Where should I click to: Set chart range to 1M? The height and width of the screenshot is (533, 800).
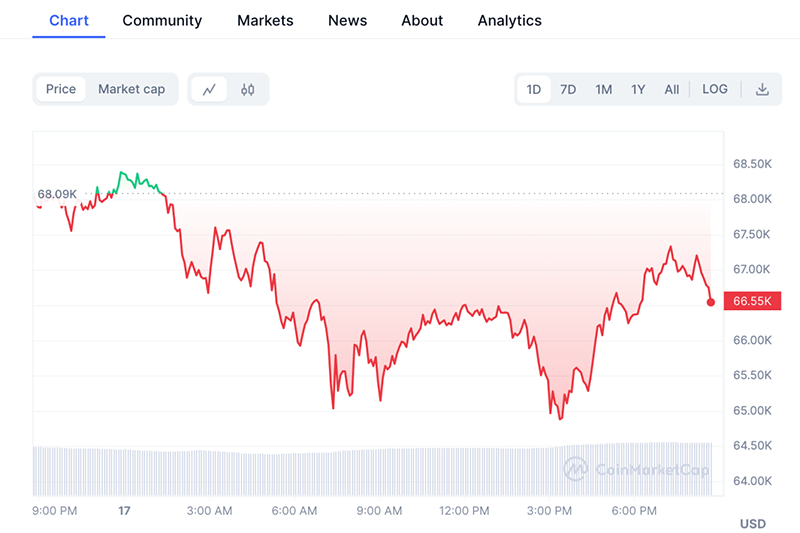click(603, 89)
